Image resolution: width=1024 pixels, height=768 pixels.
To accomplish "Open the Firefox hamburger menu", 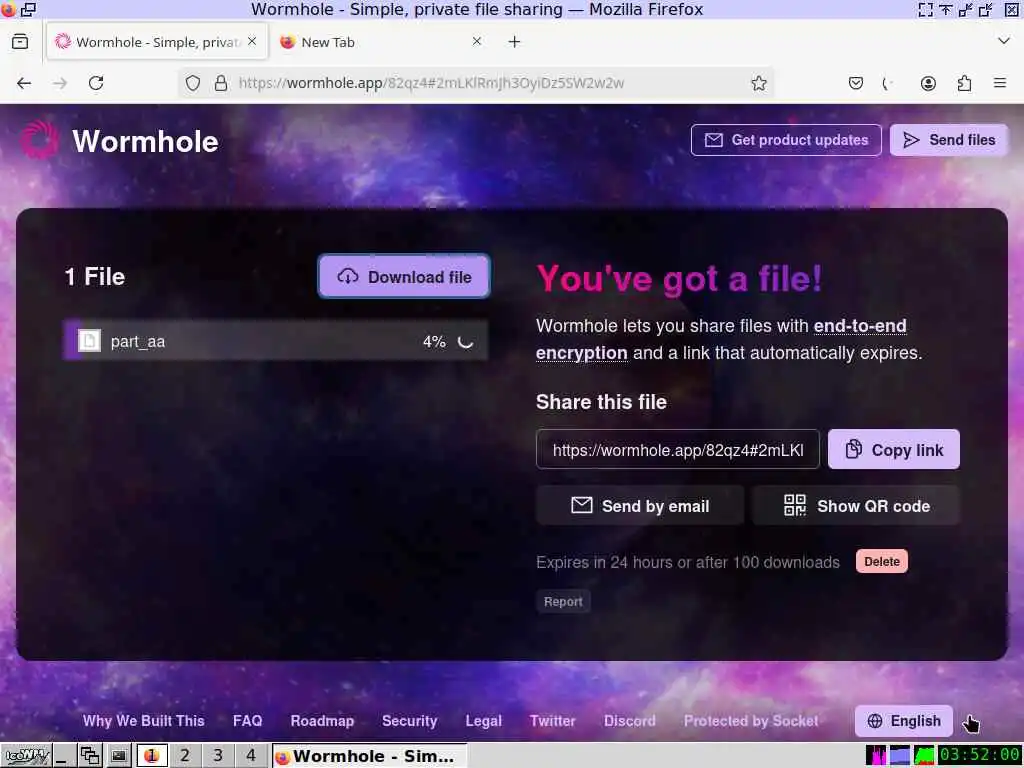I will [x=1000, y=83].
